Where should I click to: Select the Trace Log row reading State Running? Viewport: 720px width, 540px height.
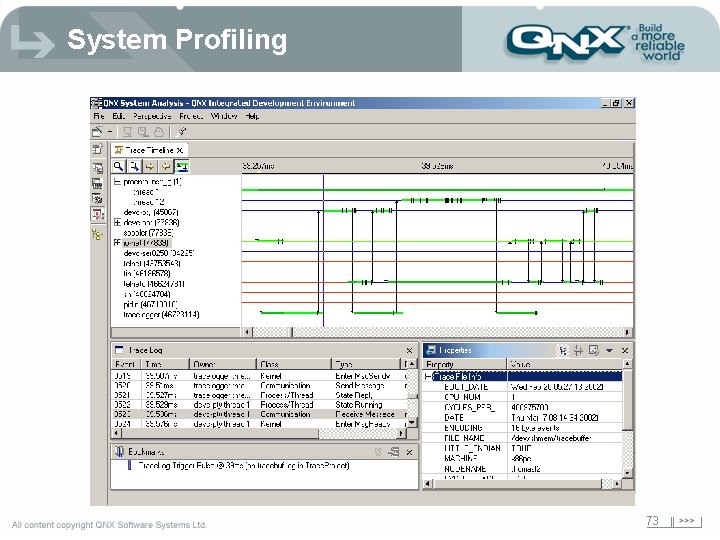[x=259, y=405]
